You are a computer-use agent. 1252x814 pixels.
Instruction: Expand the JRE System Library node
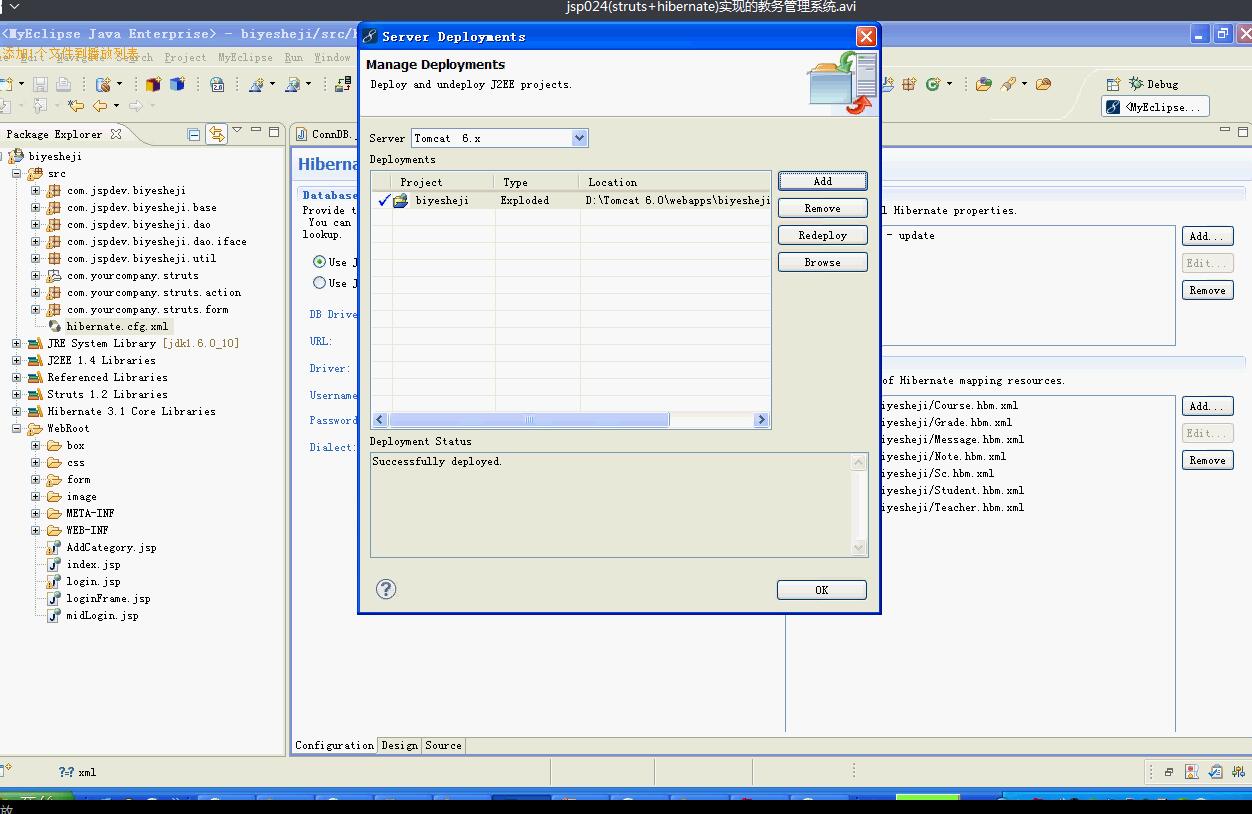(x=16, y=343)
